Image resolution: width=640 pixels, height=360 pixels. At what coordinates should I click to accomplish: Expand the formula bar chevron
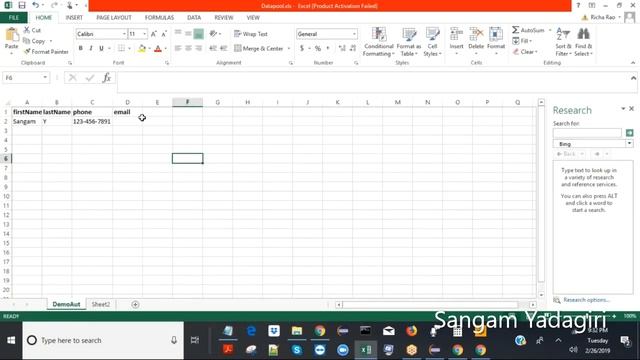pyautogui.click(x=633, y=78)
